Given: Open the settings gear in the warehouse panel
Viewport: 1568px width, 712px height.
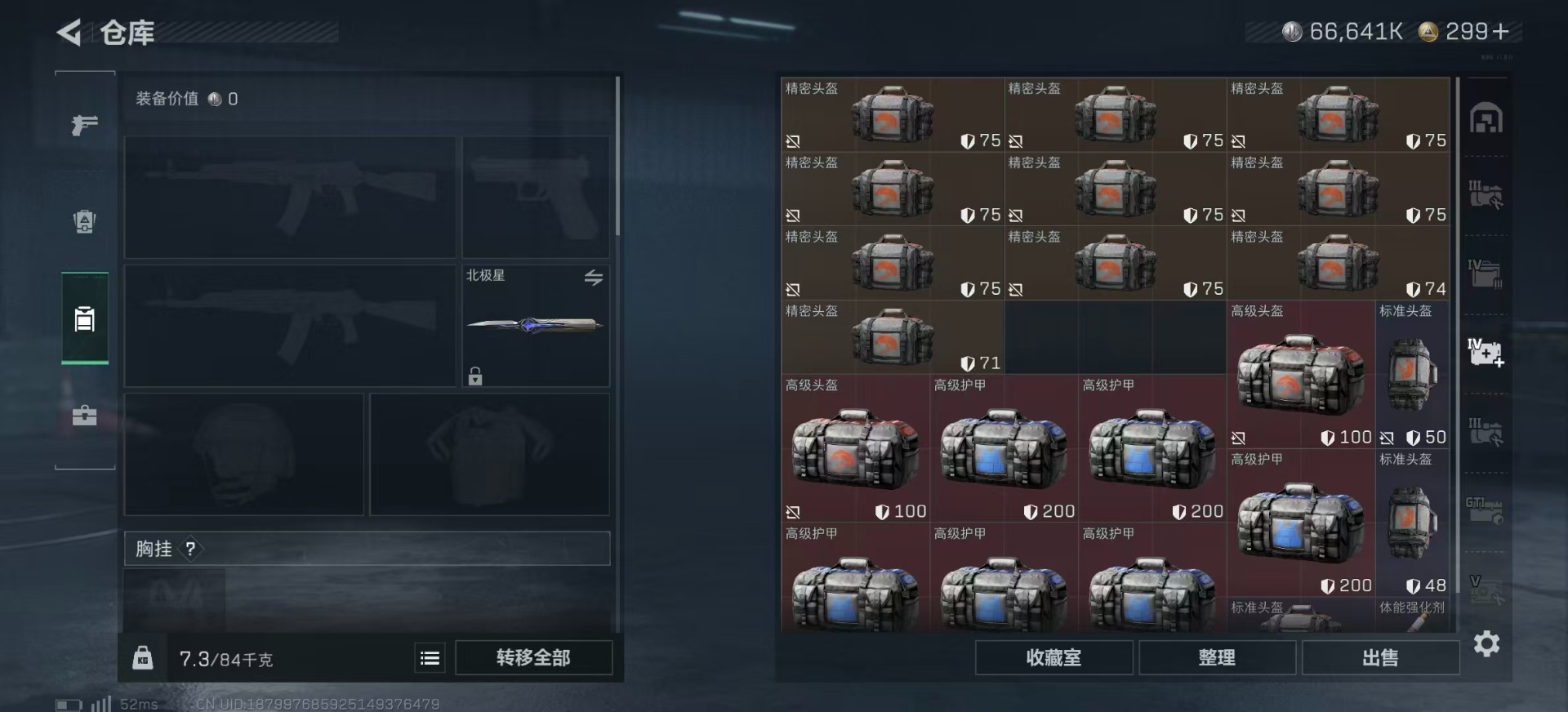Looking at the screenshot, I should click(x=1486, y=644).
